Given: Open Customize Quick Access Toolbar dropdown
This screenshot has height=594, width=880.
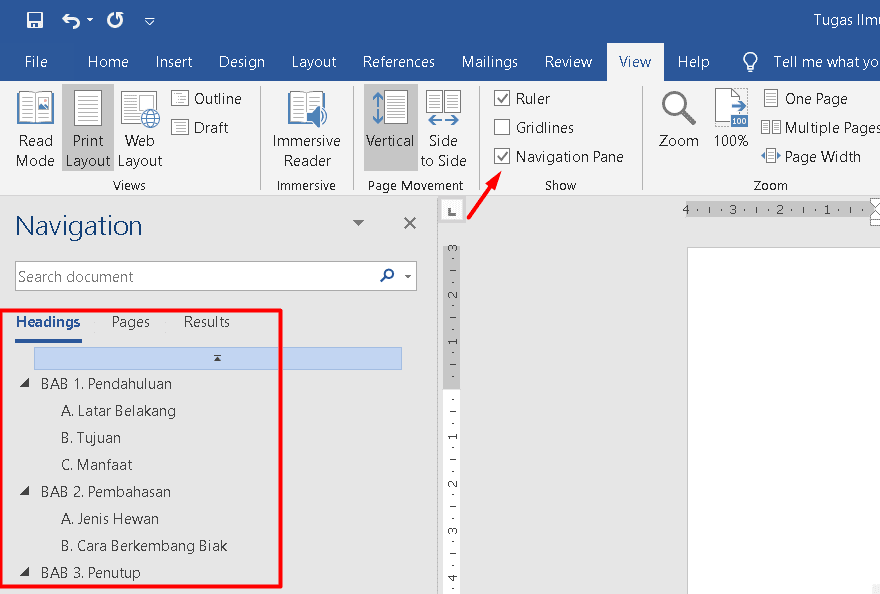Looking at the screenshot, I should 150,21.
